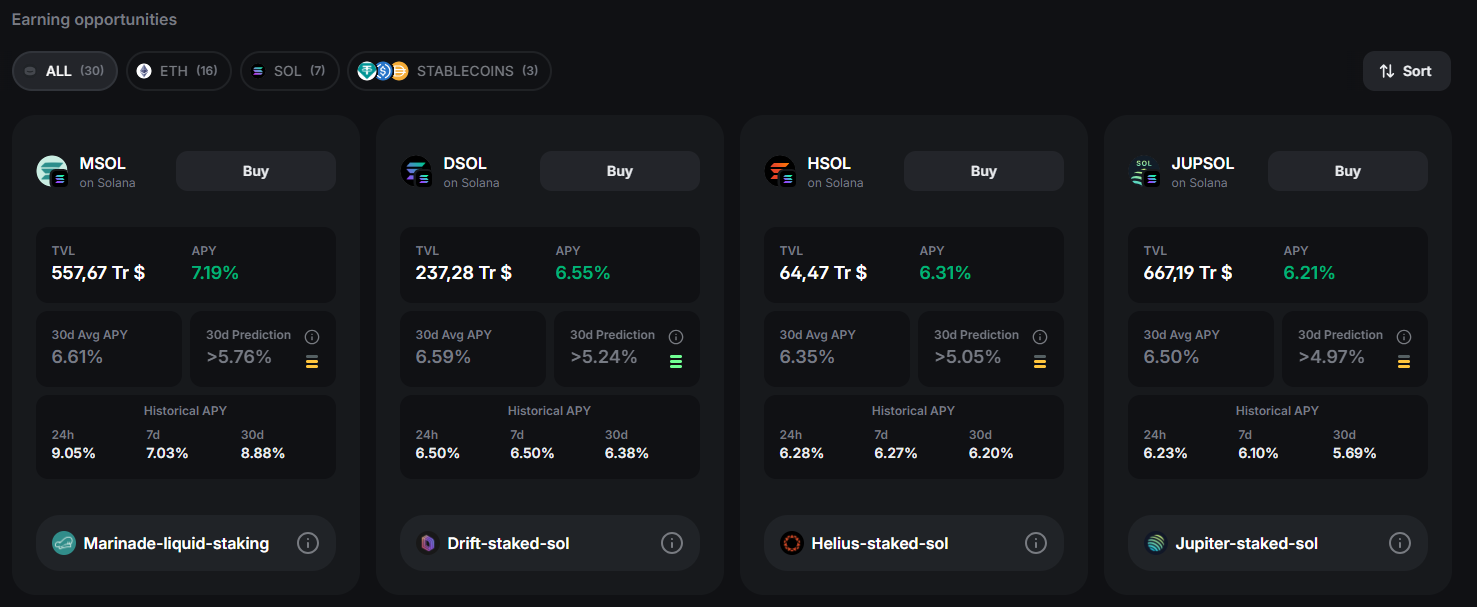This screenshot has width=1477, height=607.
Task: Open info icon beside Drift-staked-sol
Action: tap(672, 543)
